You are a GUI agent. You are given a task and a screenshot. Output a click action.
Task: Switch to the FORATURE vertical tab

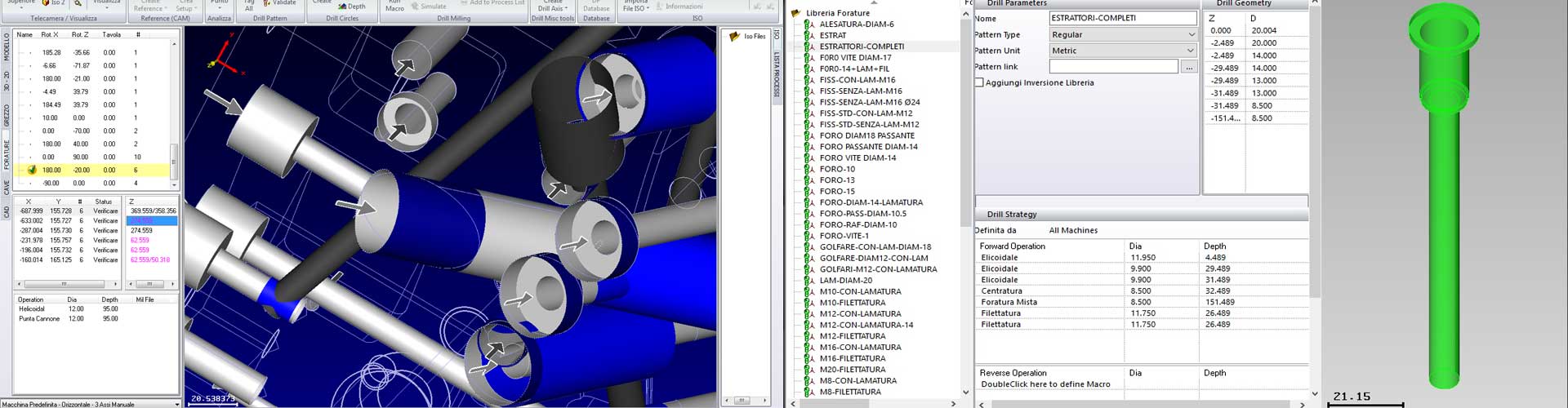(x=7, y=153)
